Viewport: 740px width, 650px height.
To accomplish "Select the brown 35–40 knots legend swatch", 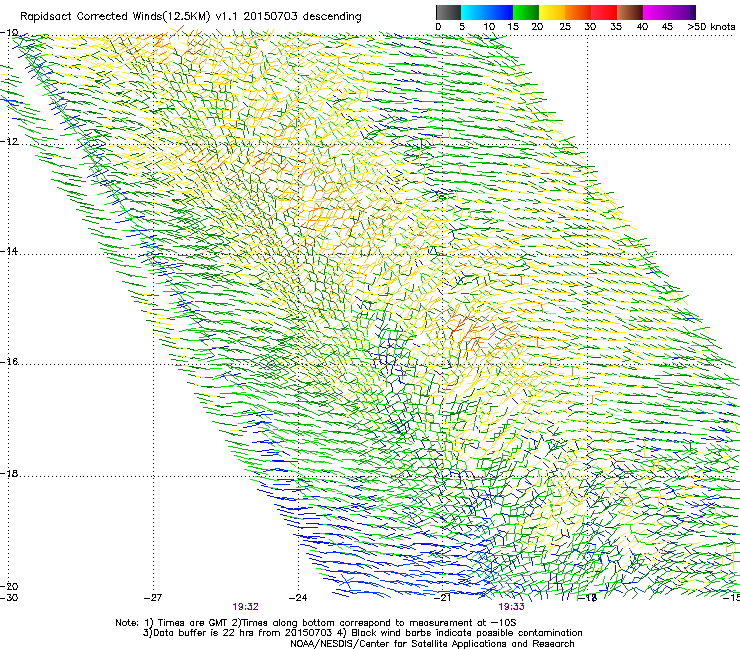I will 630,12.
